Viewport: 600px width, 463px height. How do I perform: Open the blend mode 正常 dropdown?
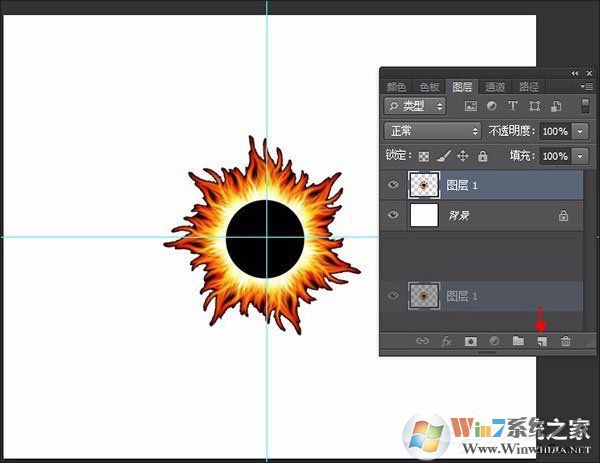433,131
